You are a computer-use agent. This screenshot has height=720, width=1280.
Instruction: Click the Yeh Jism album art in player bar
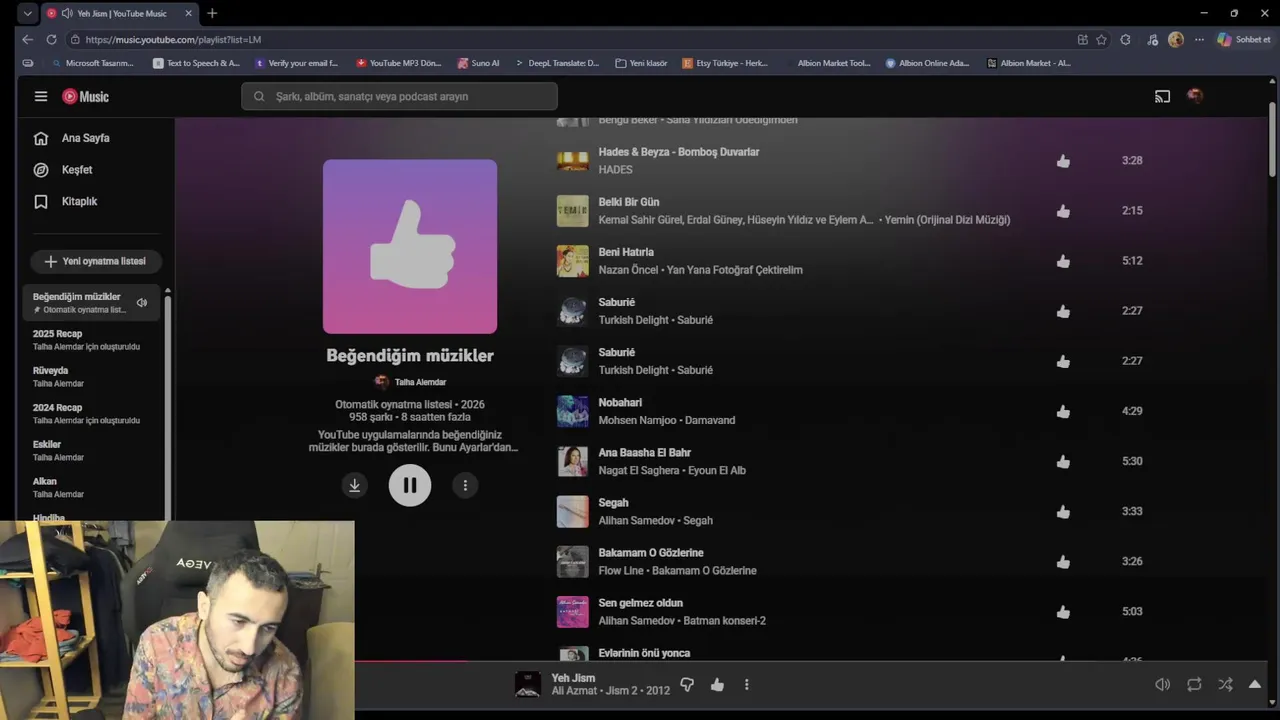(x=527, y=685)
